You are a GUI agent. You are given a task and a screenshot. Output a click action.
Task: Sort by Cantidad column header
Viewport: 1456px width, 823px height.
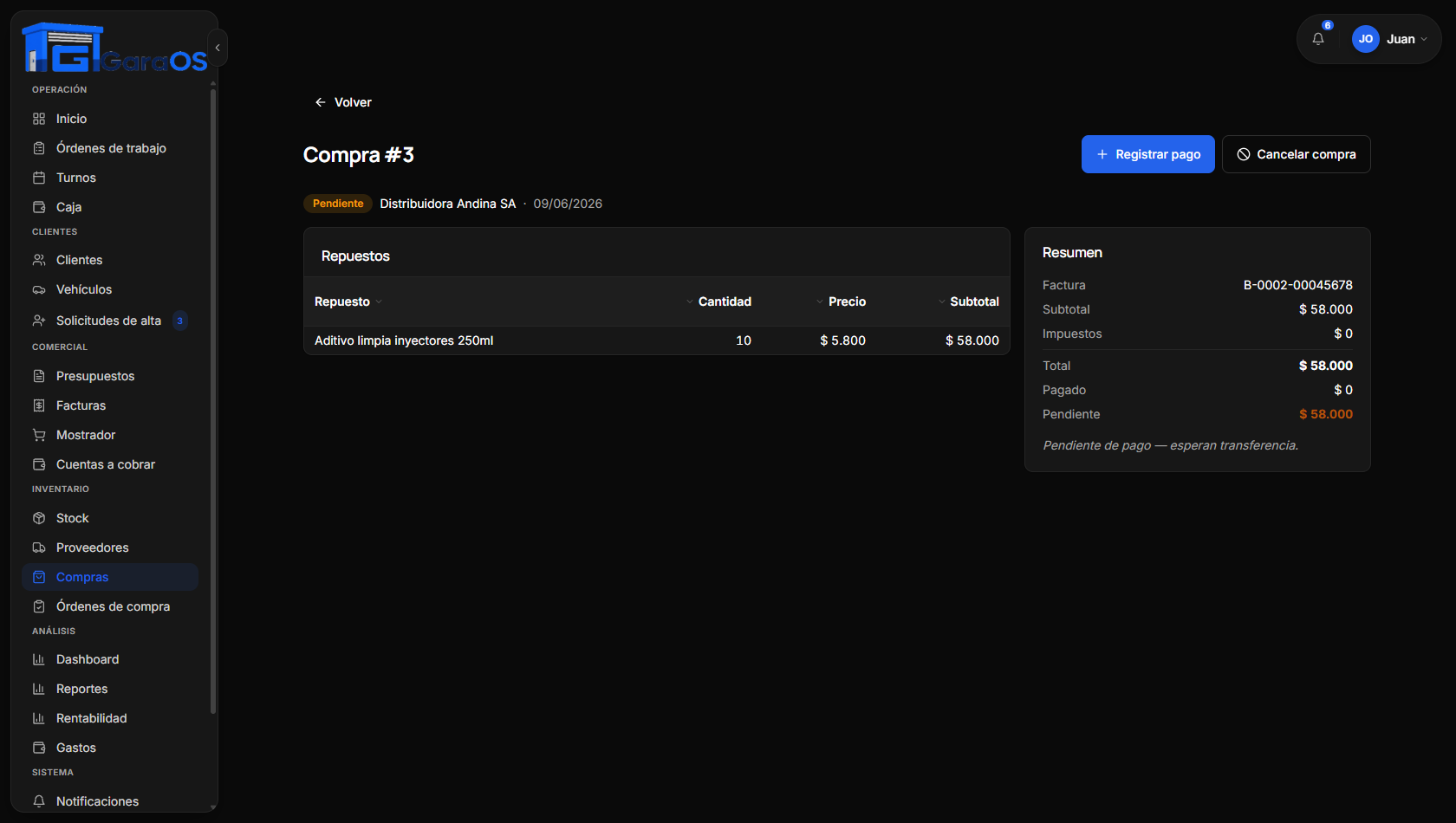point(718,301)
